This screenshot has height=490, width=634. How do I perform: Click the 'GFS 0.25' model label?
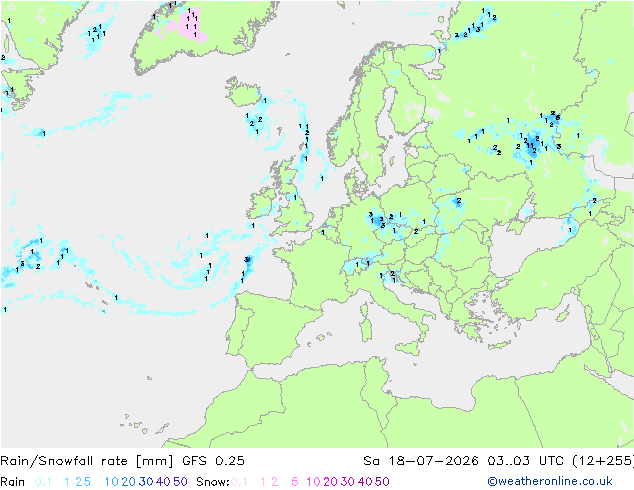[x=213, y=461]
